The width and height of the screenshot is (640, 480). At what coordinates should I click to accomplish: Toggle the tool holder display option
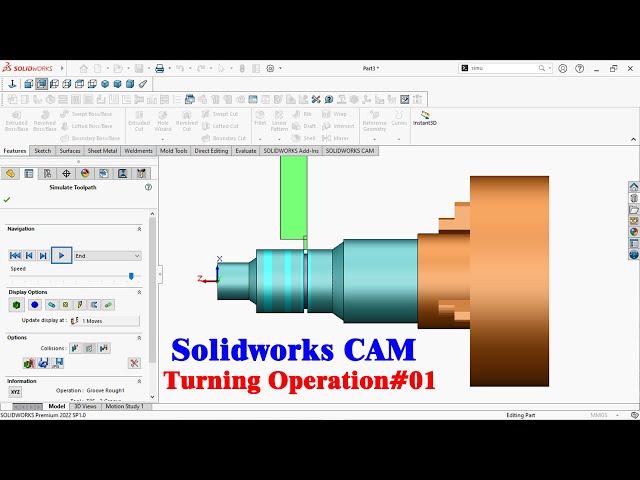click(x=80, y=305)
